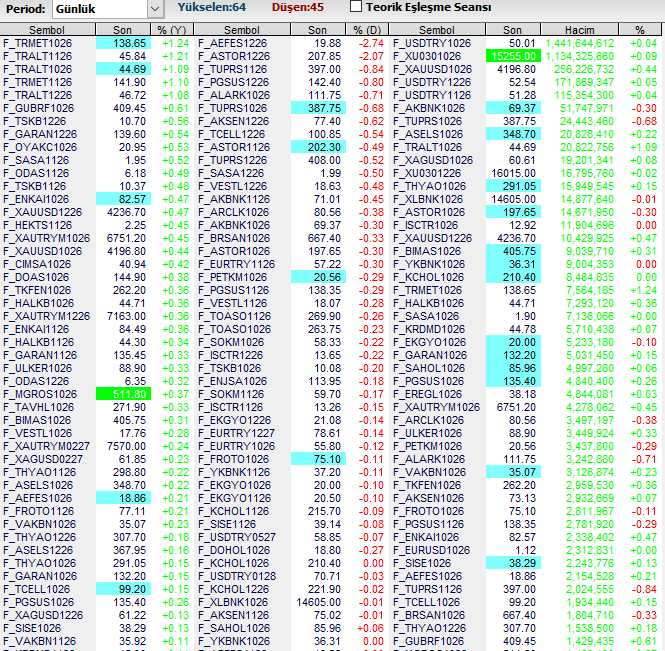Select the F_AKSEN1126 symbol

(x=234, y=615)
